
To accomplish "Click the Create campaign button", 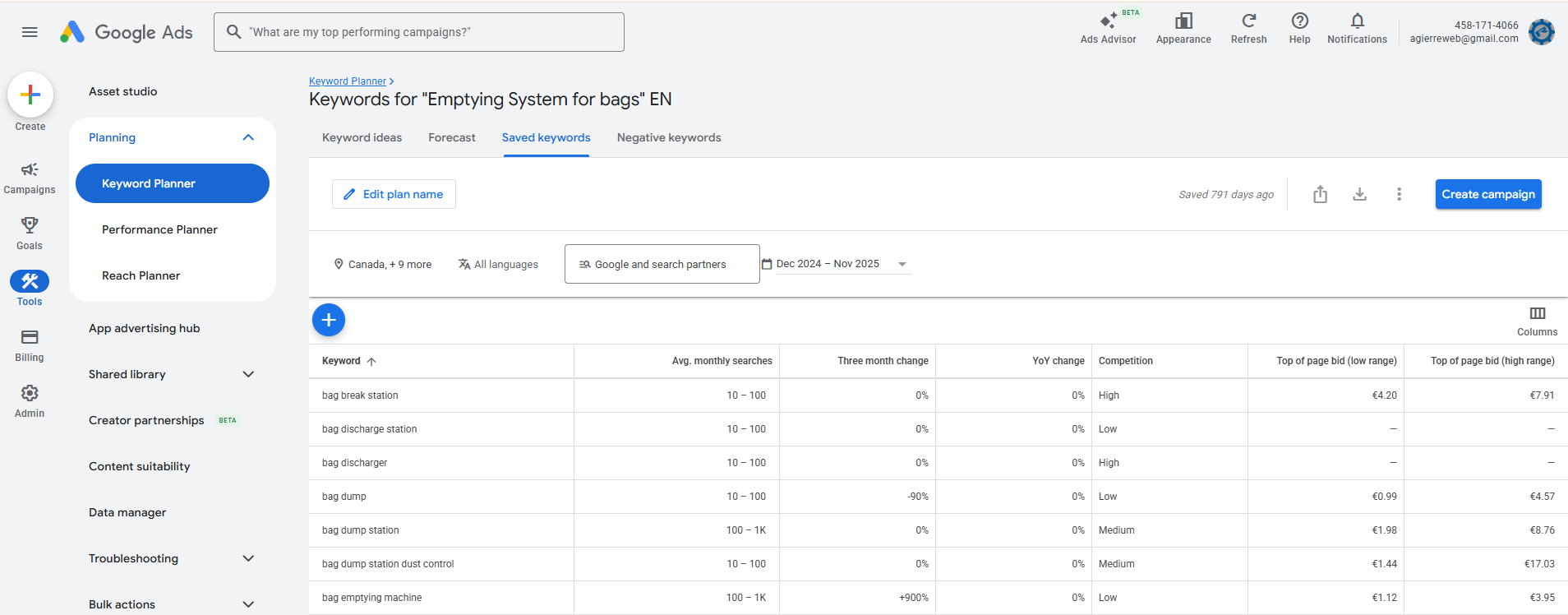I will 1487,194.
